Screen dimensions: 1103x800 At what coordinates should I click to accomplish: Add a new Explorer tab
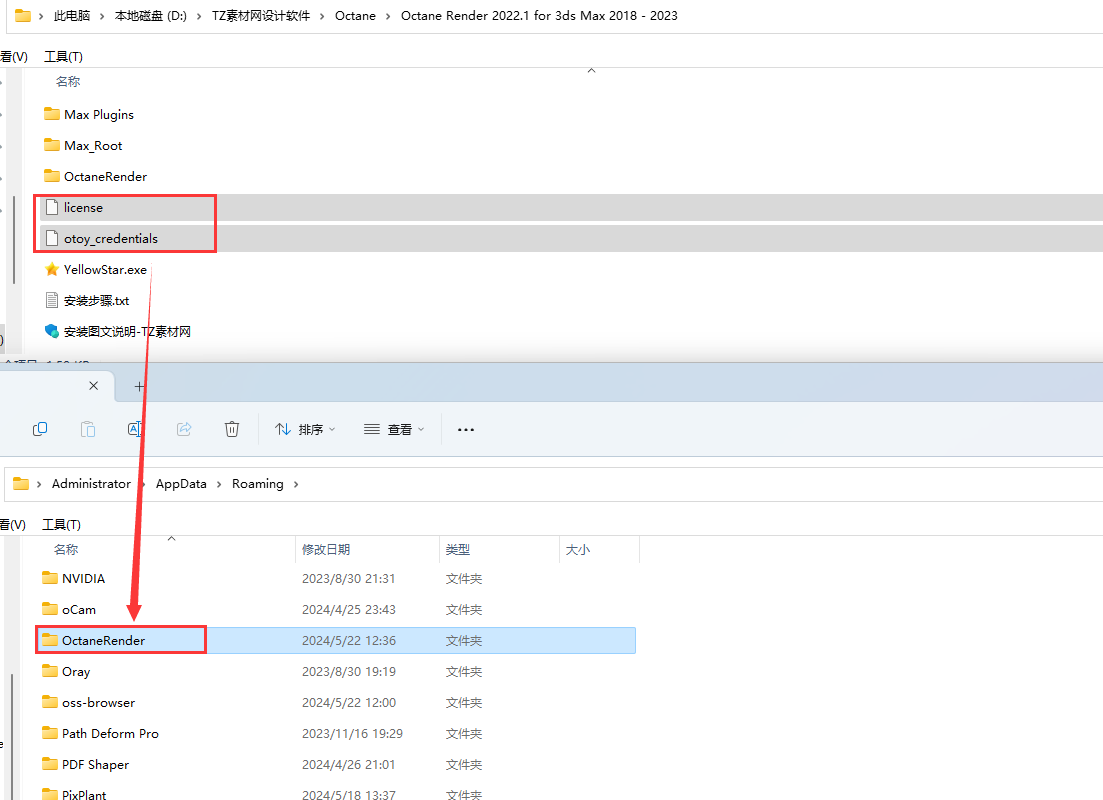(x=139, y=386)
